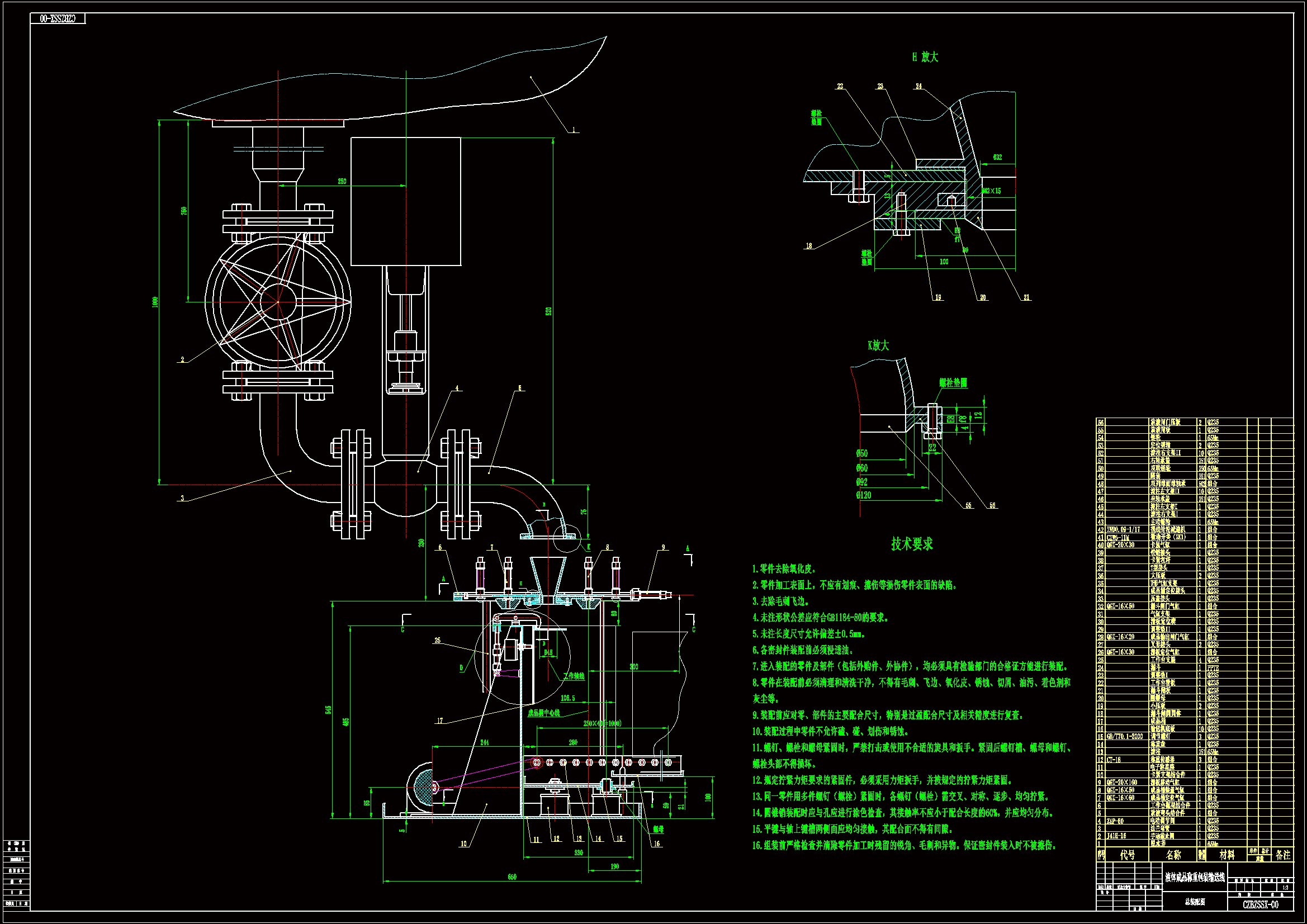The height and width of the screenshot is (924, 1307).
Task: Select the "技术要求" heading text
Action: tap(912, 544)
